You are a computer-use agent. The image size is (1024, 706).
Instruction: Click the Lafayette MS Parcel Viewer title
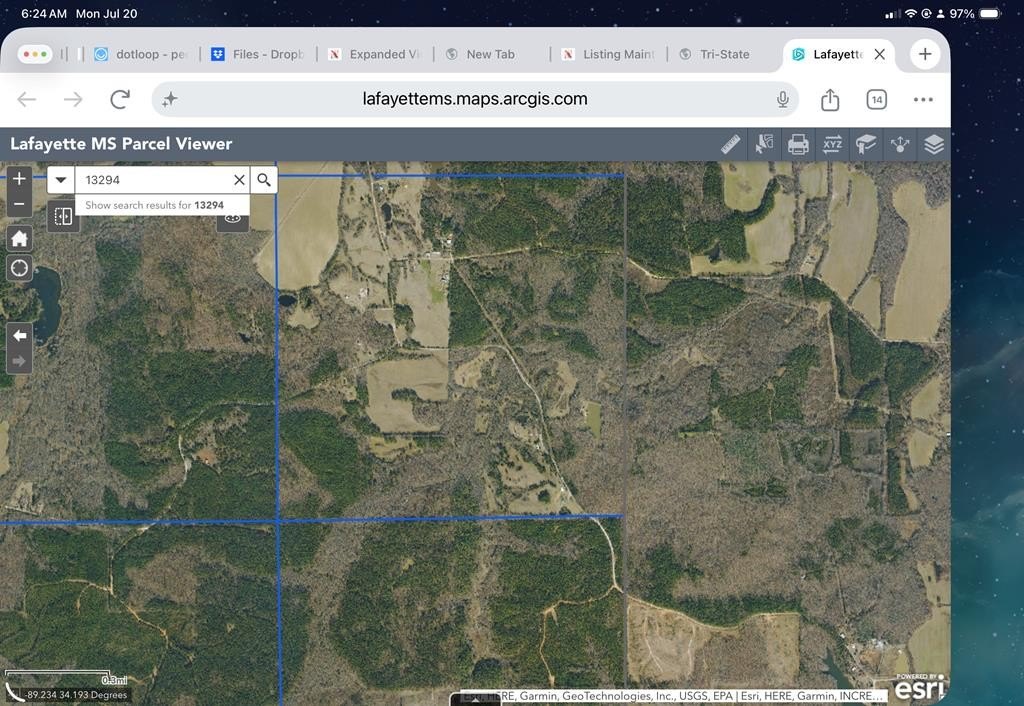[121, 144]
